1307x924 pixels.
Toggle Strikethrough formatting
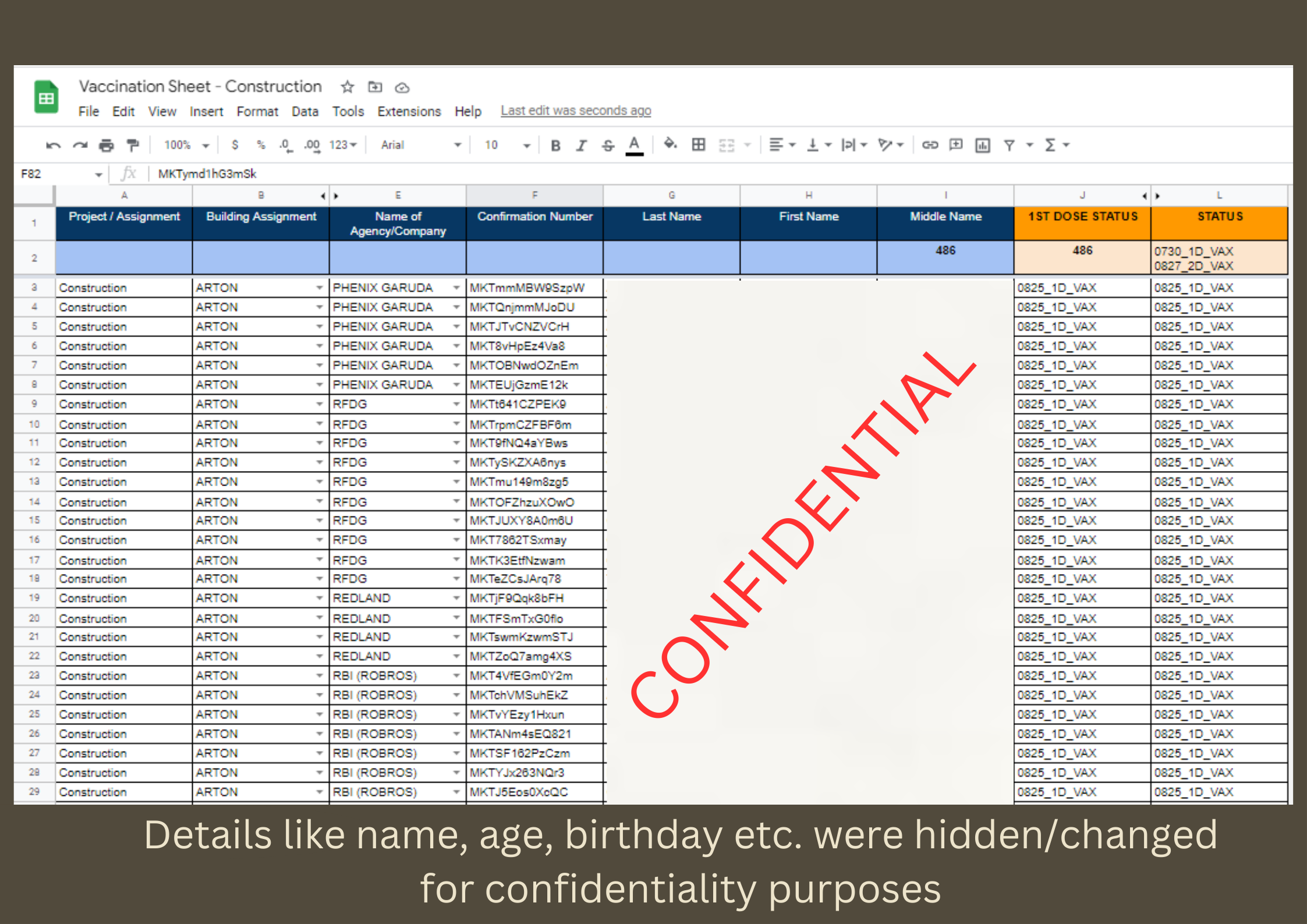608,145
